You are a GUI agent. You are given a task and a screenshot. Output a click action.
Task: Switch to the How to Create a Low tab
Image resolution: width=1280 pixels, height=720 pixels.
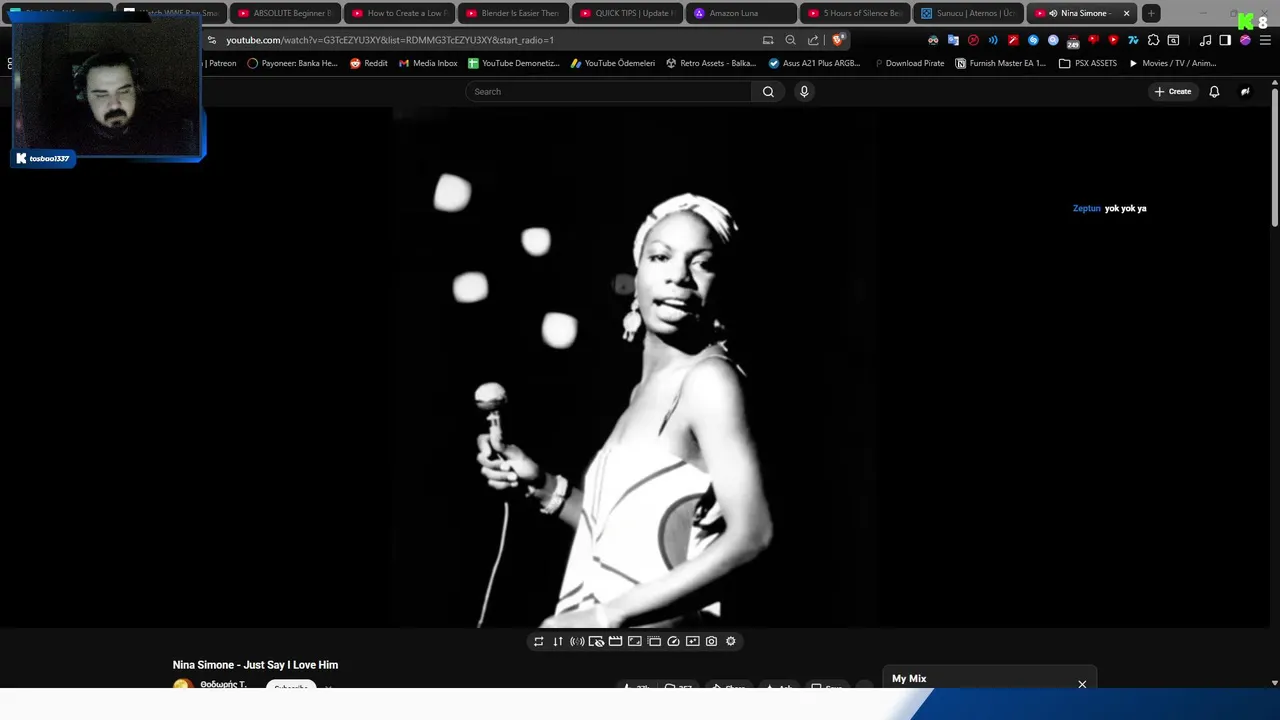click(x=399, y=13)
